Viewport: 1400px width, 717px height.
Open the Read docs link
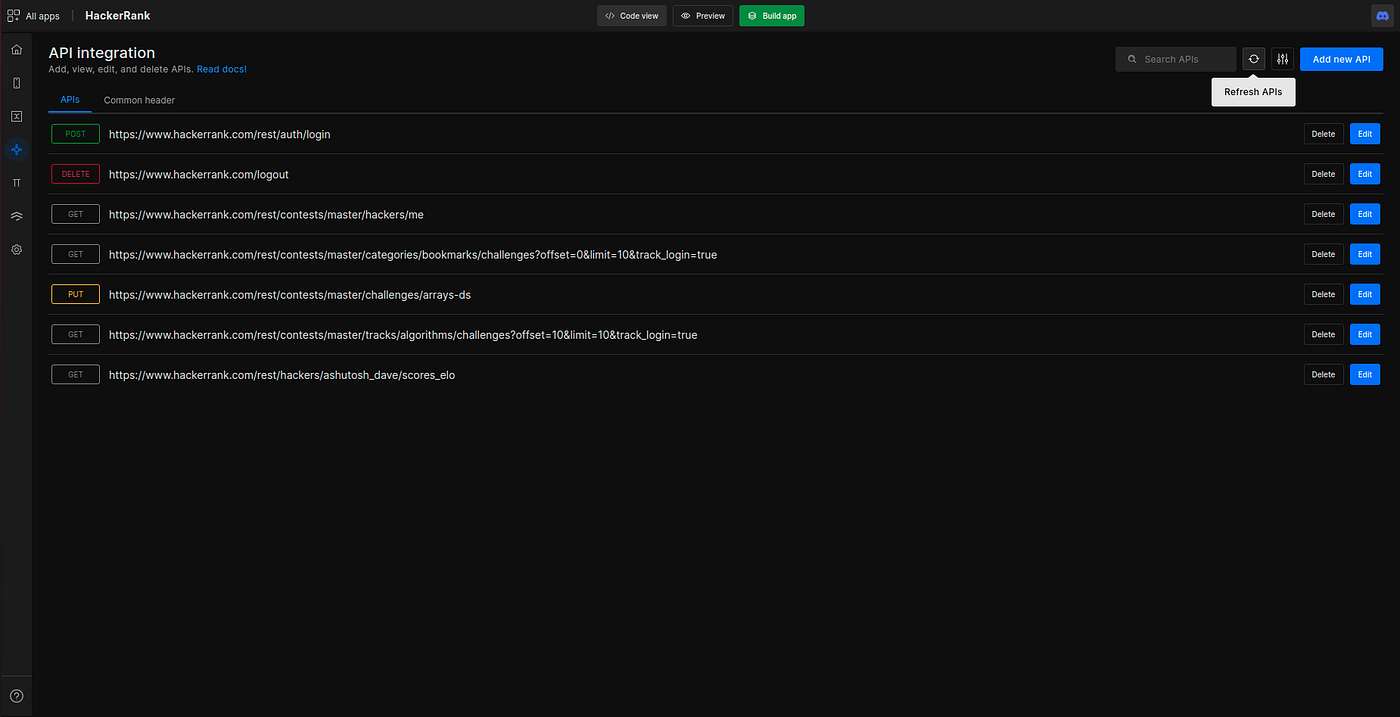click(221, 69)
